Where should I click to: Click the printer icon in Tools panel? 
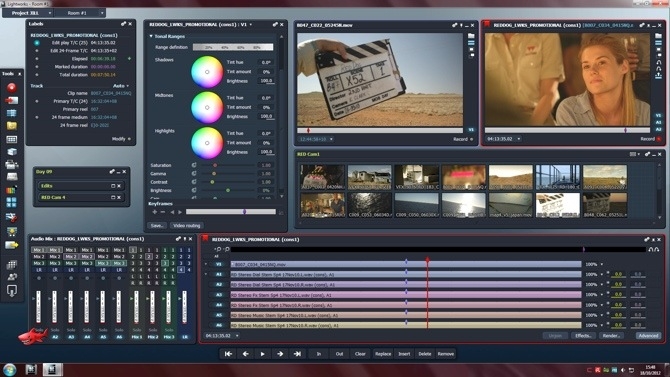tap(12, 165)
